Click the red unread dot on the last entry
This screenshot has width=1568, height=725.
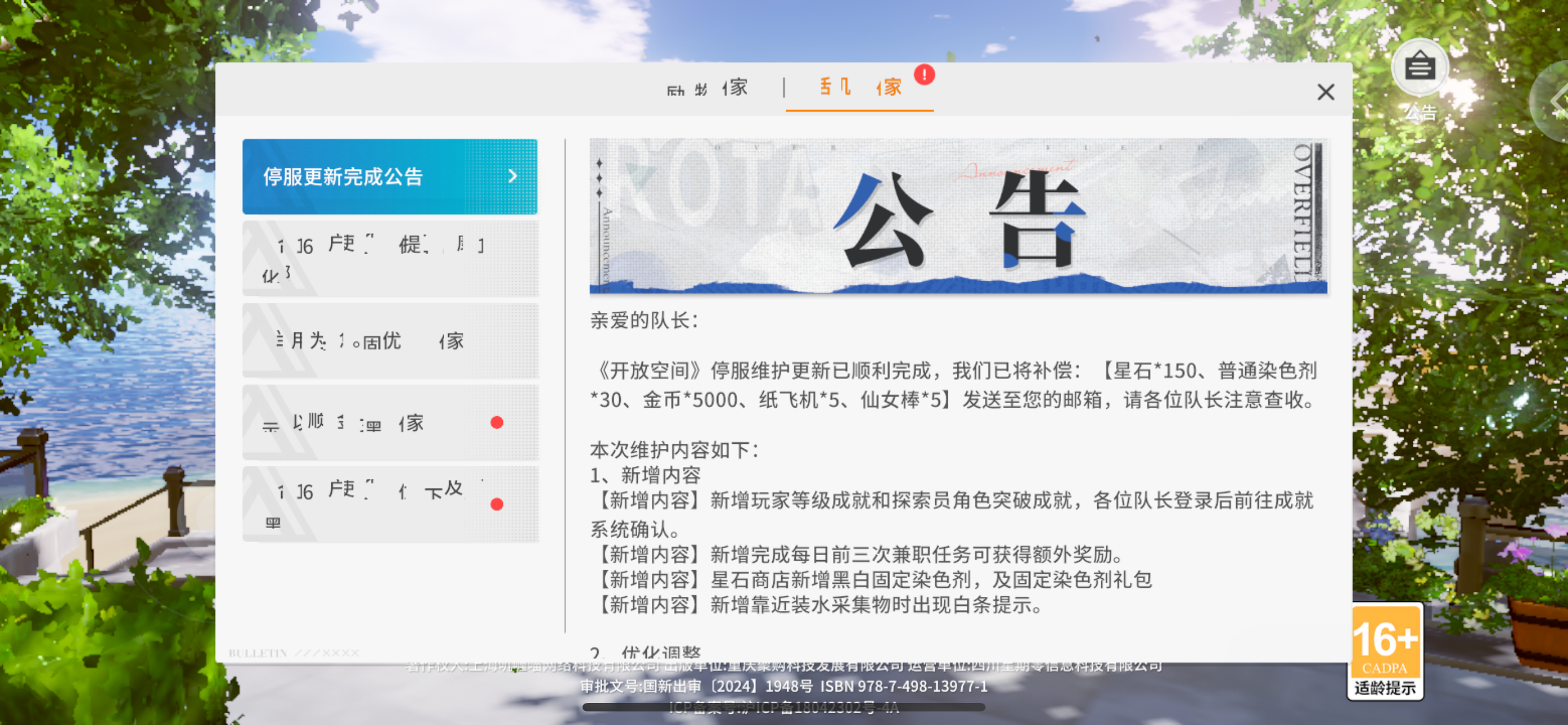coord(497,504)
